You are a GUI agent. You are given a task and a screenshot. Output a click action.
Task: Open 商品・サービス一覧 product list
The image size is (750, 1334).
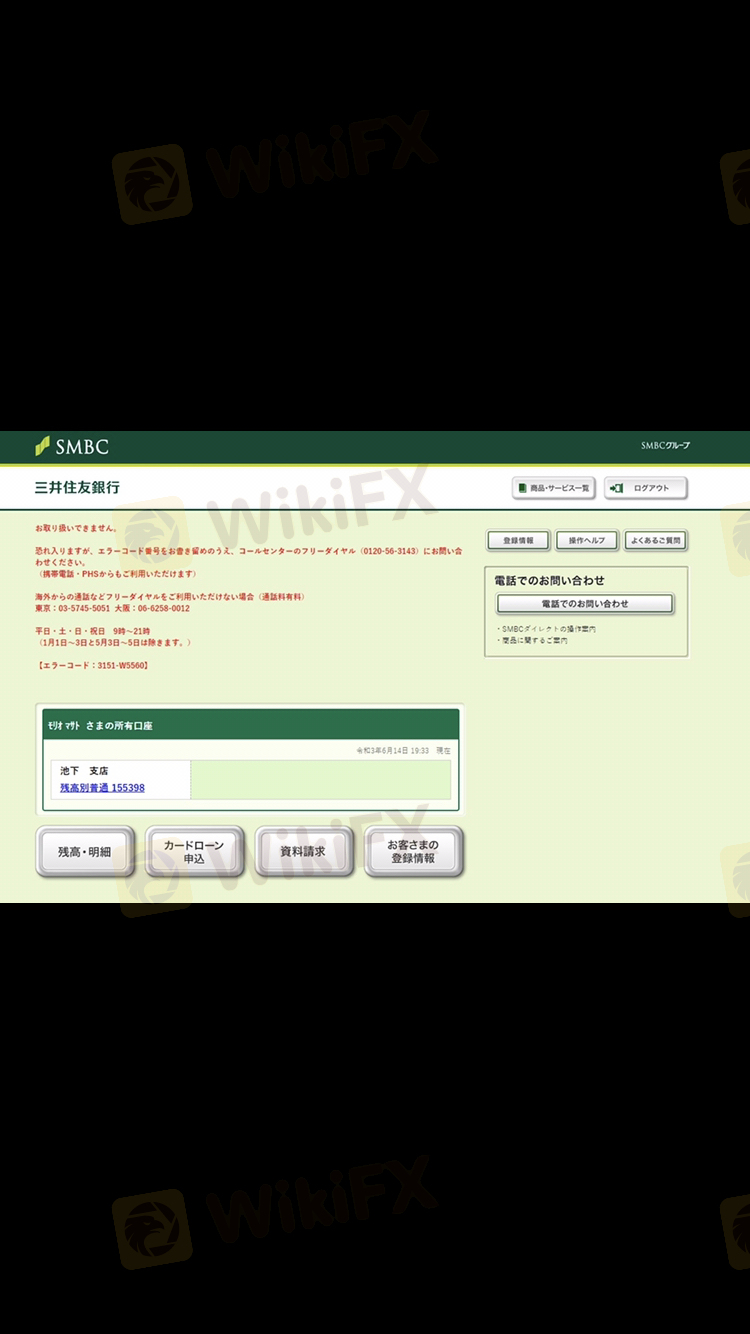click(x=554, y=488)
